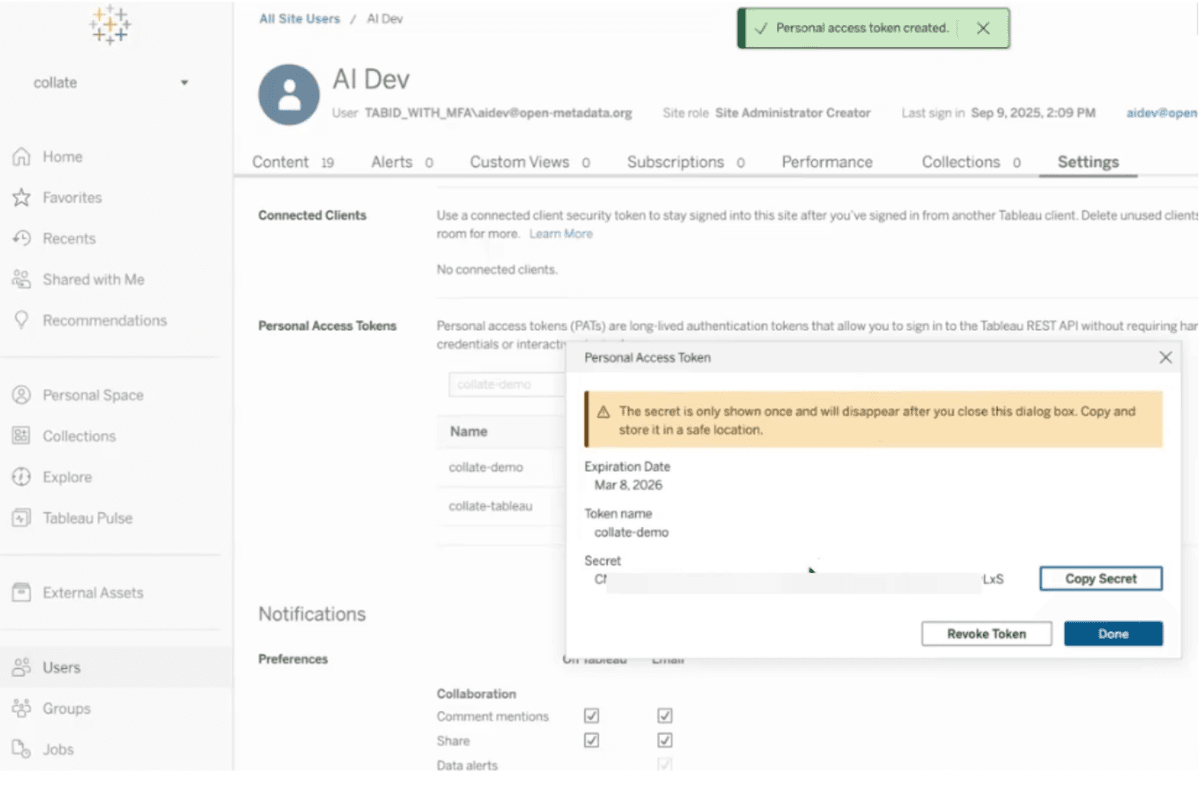Toggle Share On Tableau checkbox
Viewport: 1200px width, 787px height.
(591, 741)
